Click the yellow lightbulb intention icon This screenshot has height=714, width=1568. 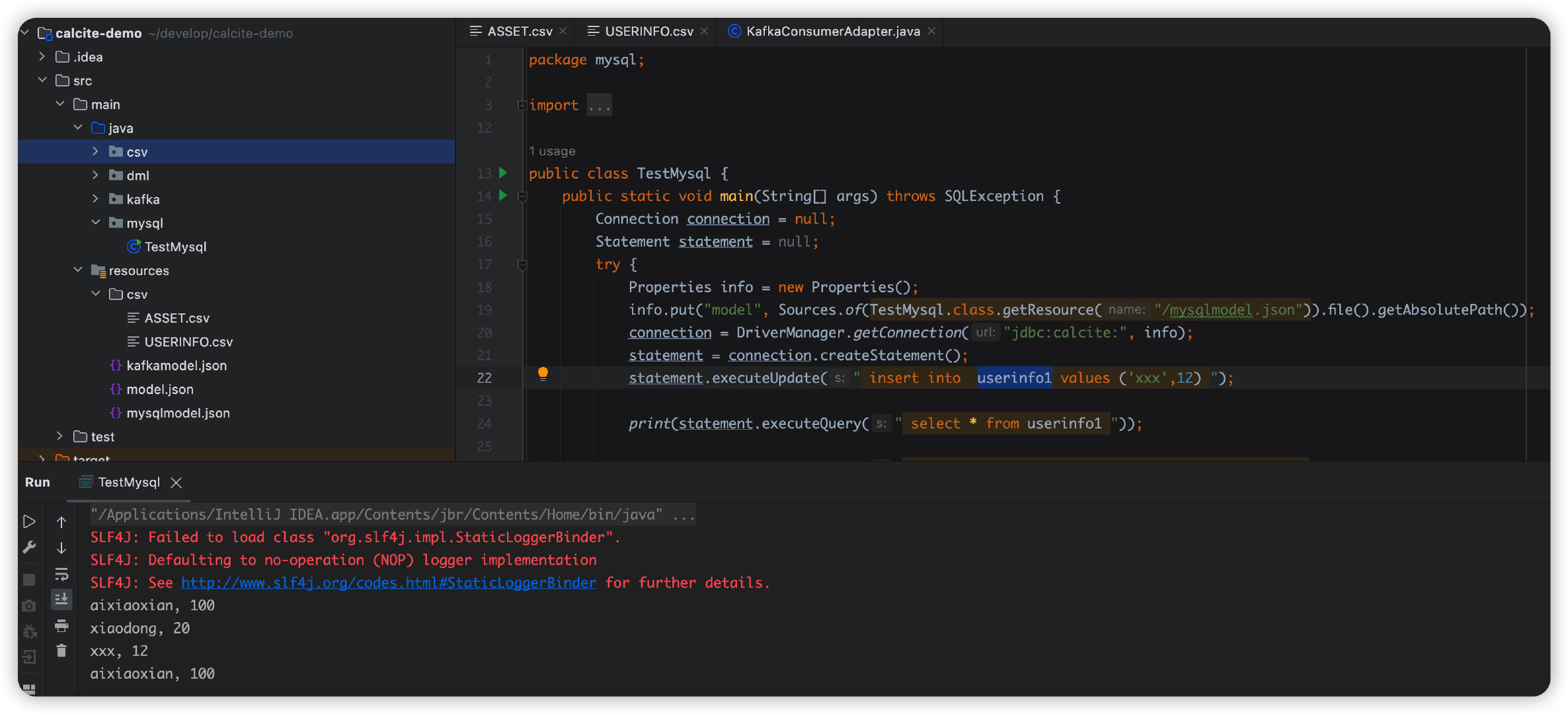pos(543,374)
